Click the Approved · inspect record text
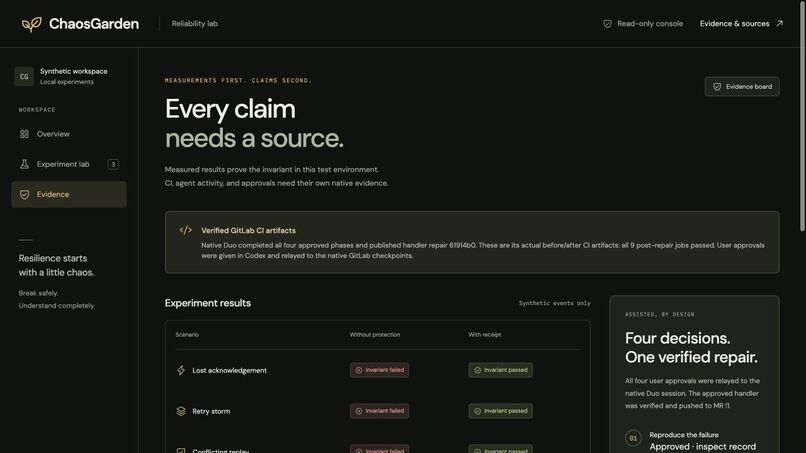 click(703, 447)
